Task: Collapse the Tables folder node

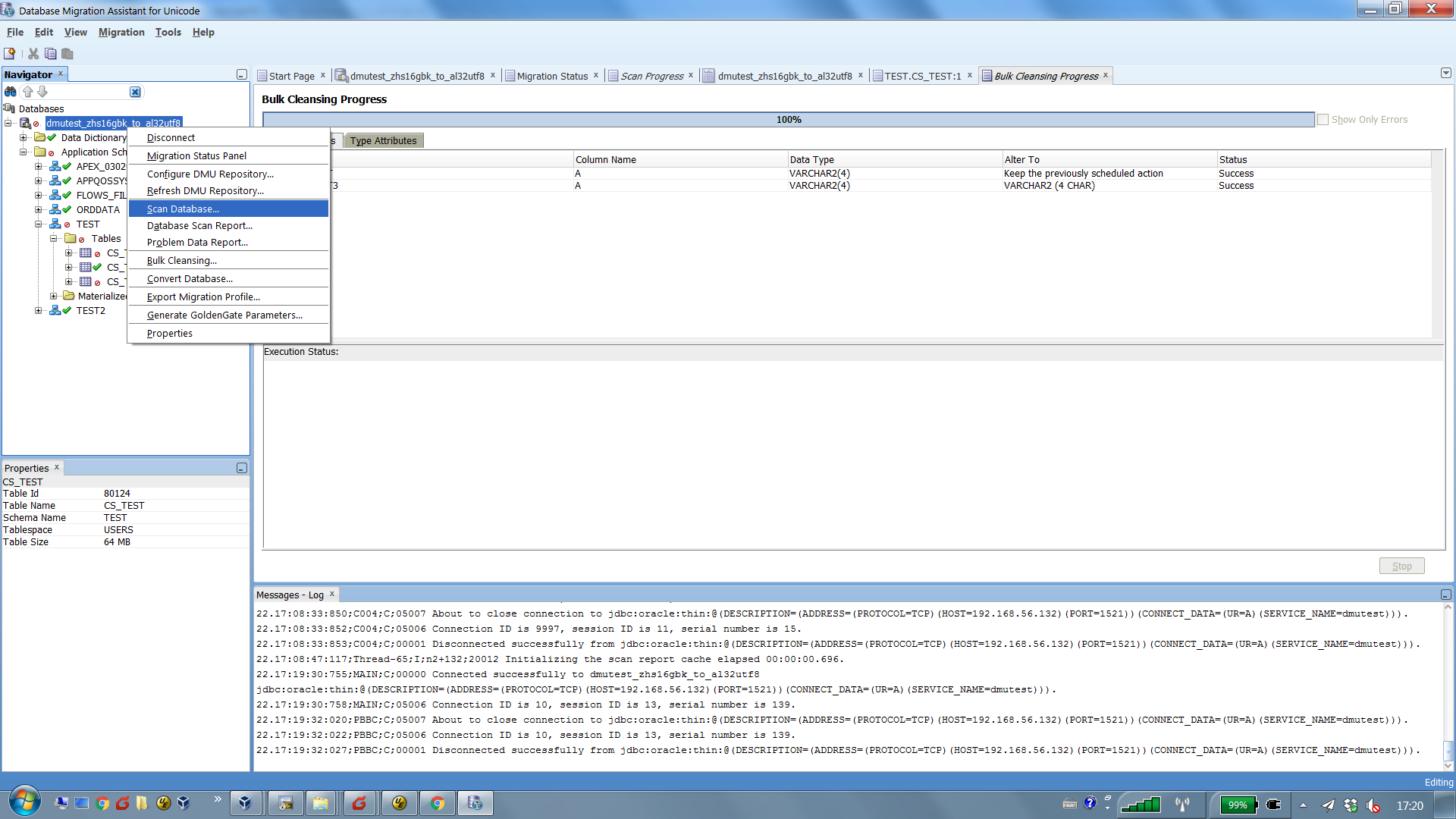Action: click(x=54, y=238)
